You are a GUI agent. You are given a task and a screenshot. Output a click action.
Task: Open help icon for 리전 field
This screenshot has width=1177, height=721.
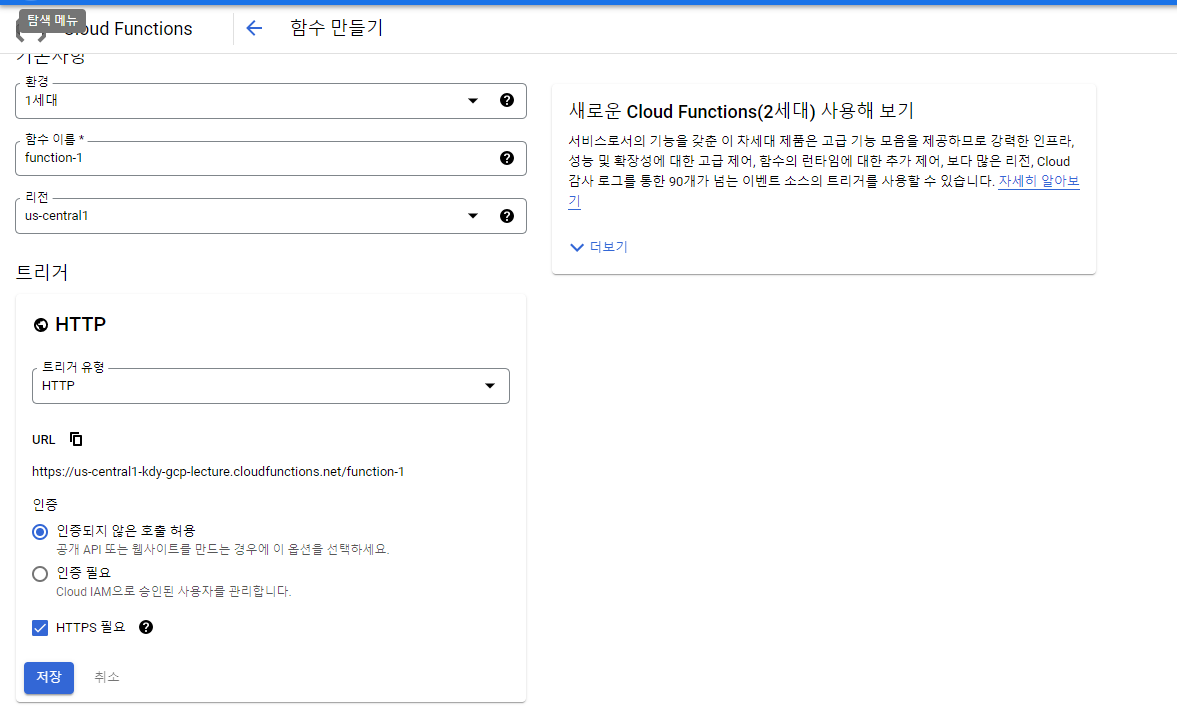[x=507, y=216]
